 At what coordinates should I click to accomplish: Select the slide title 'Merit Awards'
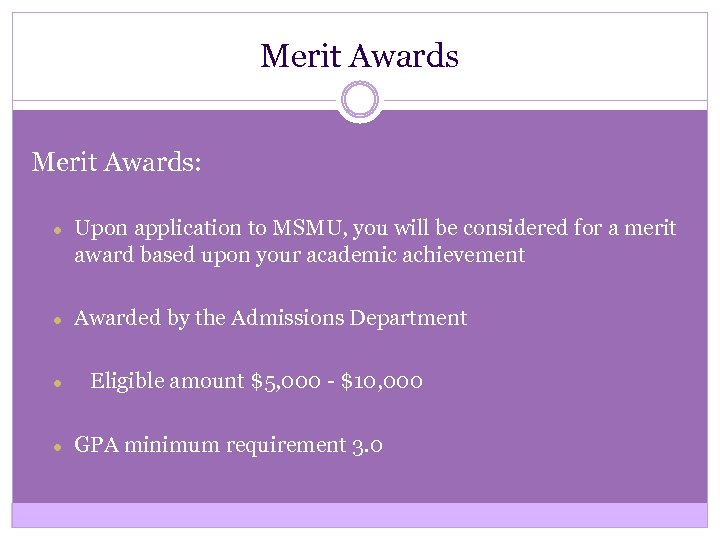(x=359, y=56)
